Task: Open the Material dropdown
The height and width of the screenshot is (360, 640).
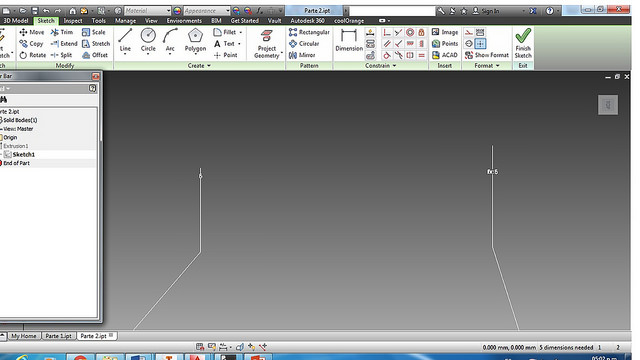Action: [147, 11]
